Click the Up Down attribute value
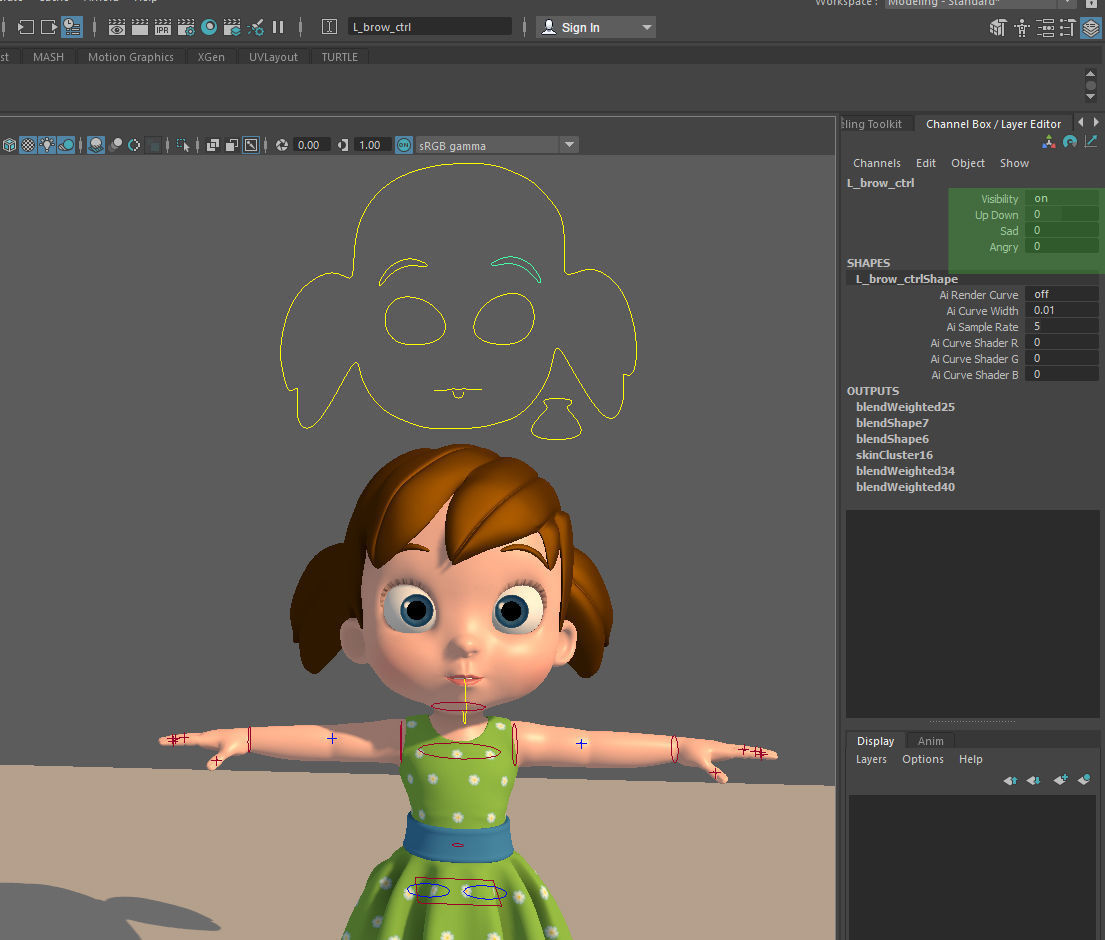 tap(1061, 214)
